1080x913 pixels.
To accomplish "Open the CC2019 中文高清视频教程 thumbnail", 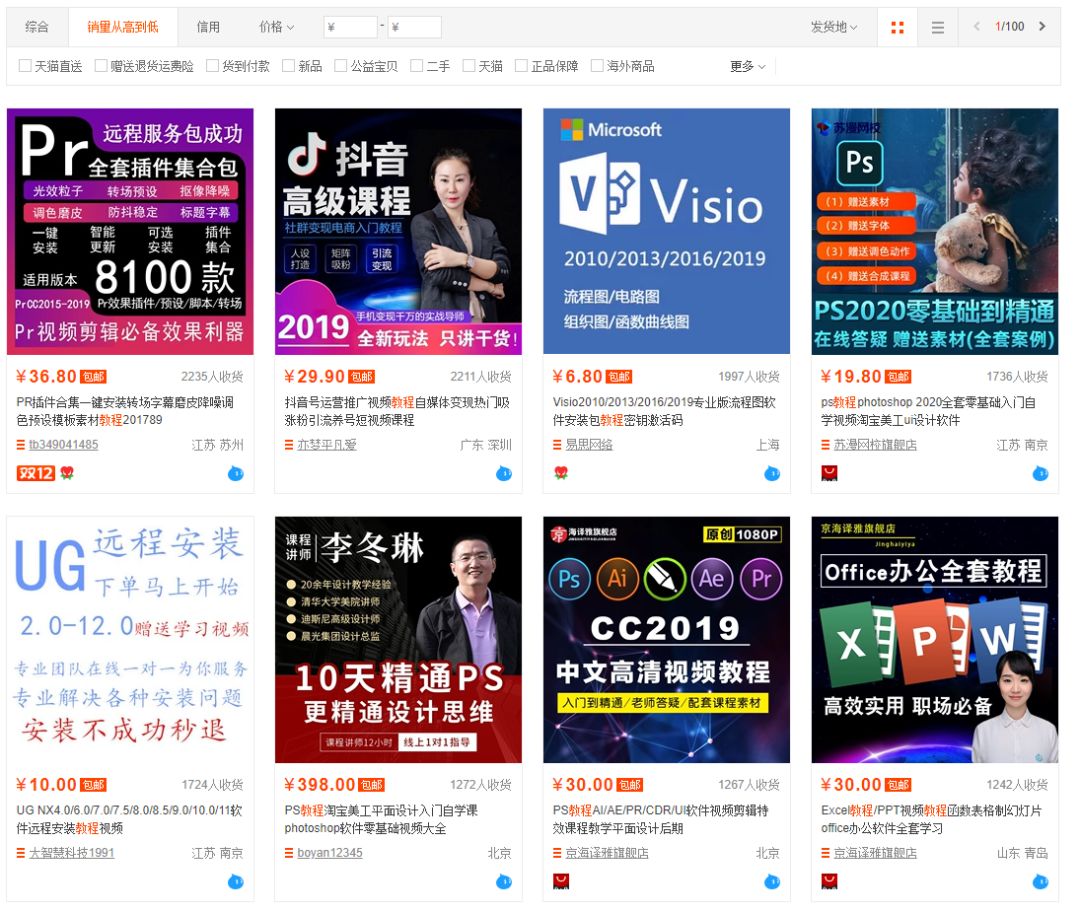I will pyautogui.click(x=666, y=640).
